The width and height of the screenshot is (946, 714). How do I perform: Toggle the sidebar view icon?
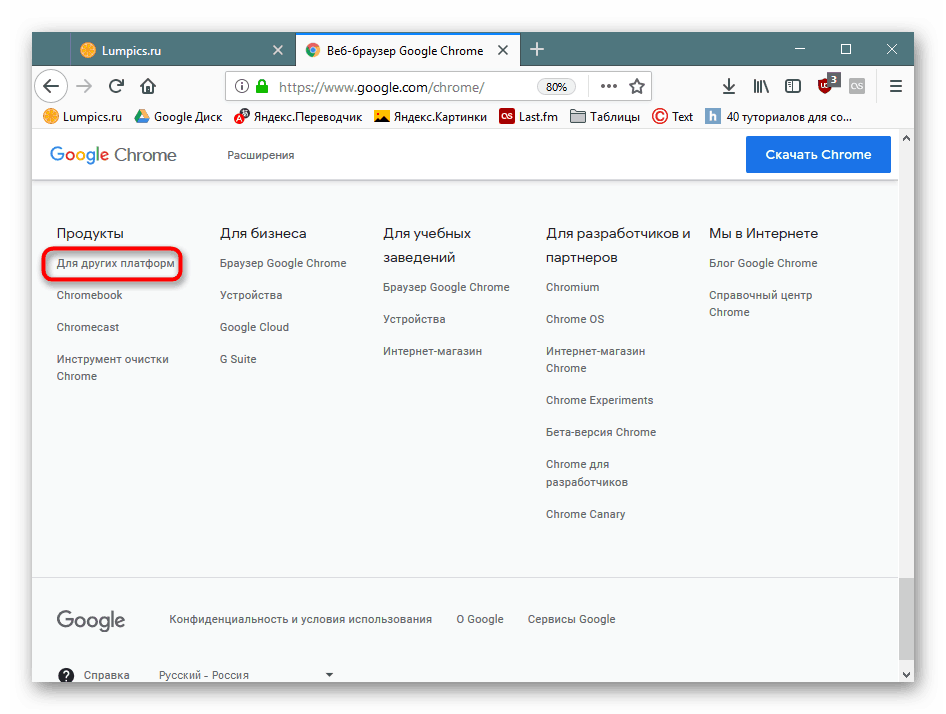793,86
